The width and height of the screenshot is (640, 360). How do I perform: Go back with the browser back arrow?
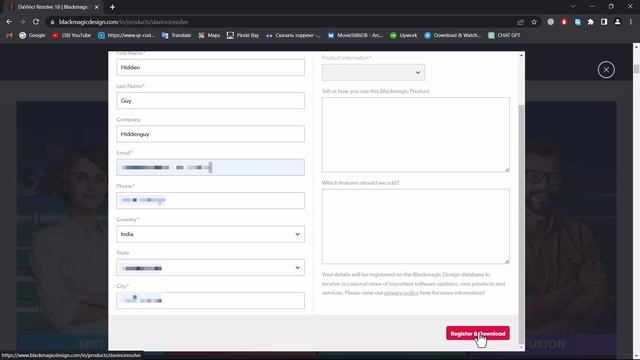click(9, 22)
